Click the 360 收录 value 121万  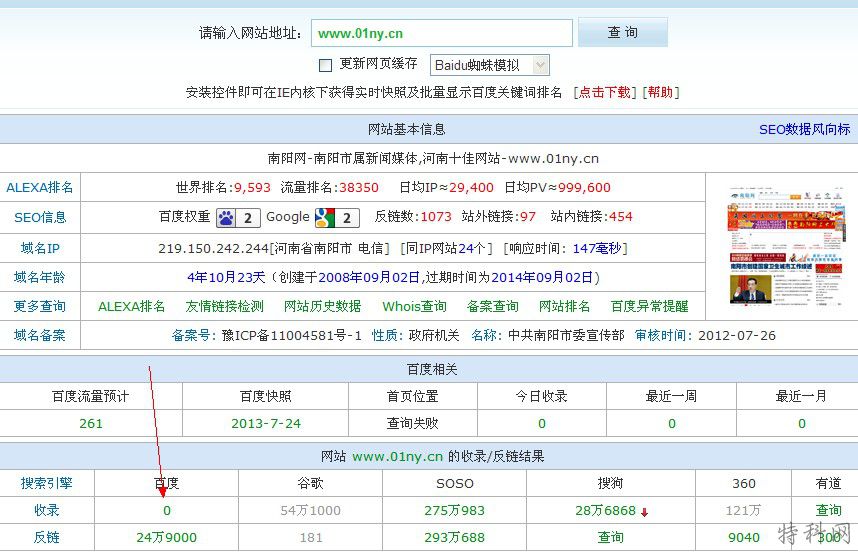(x=743, y=510)
